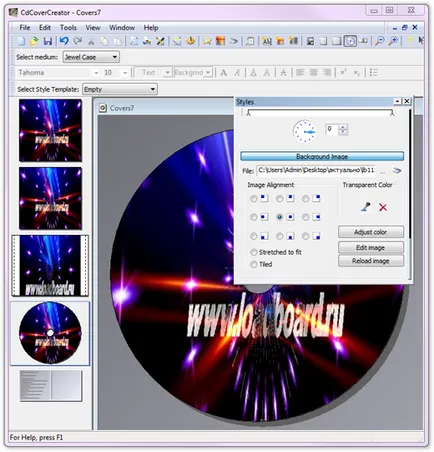Select the first front cover thumbnail
The width and height of the screenshot is (434, 452).
point(50,130)
